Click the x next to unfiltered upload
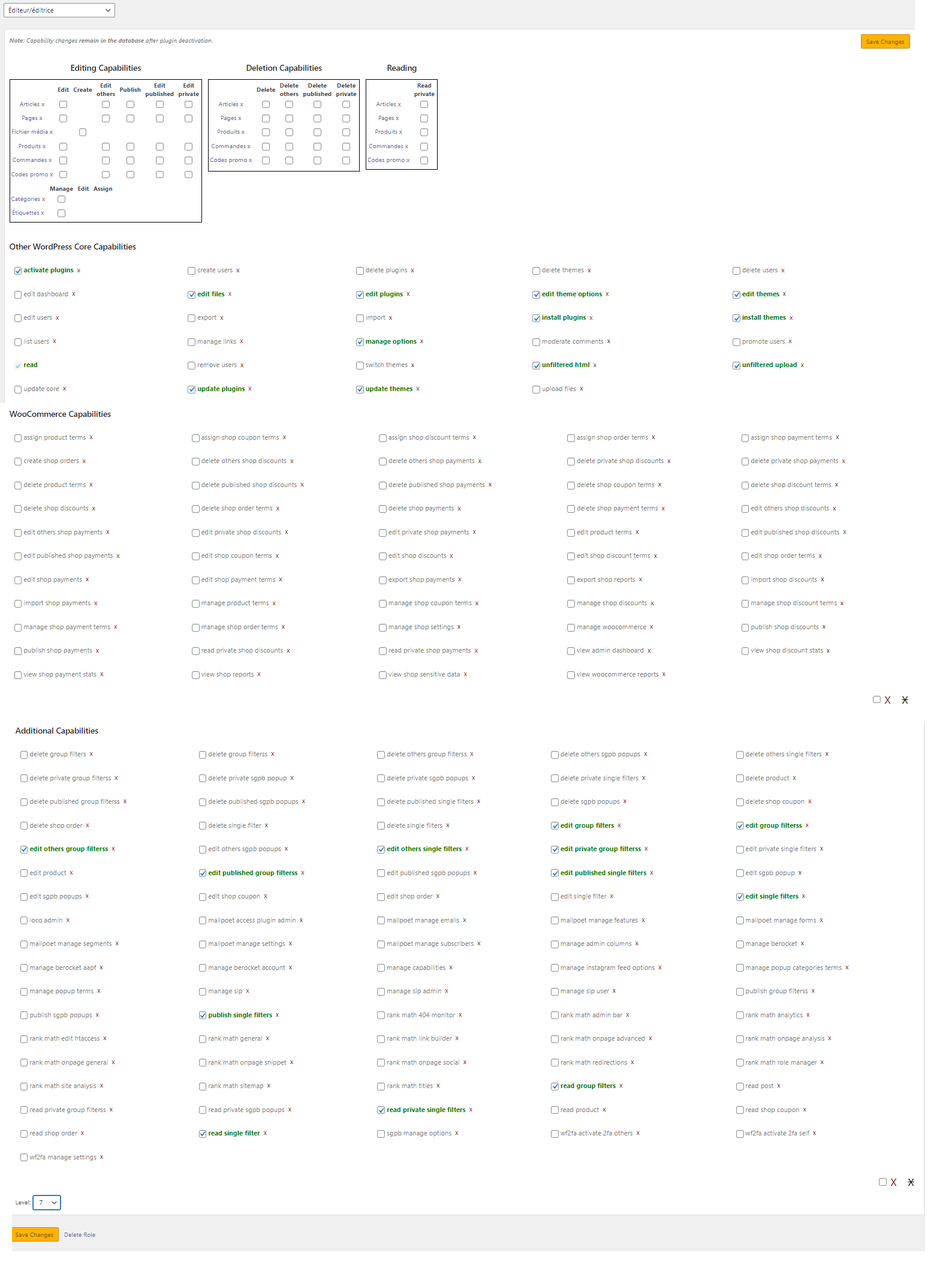The image size is (952, 1262). pyautogui.click(x=802, y=365)
